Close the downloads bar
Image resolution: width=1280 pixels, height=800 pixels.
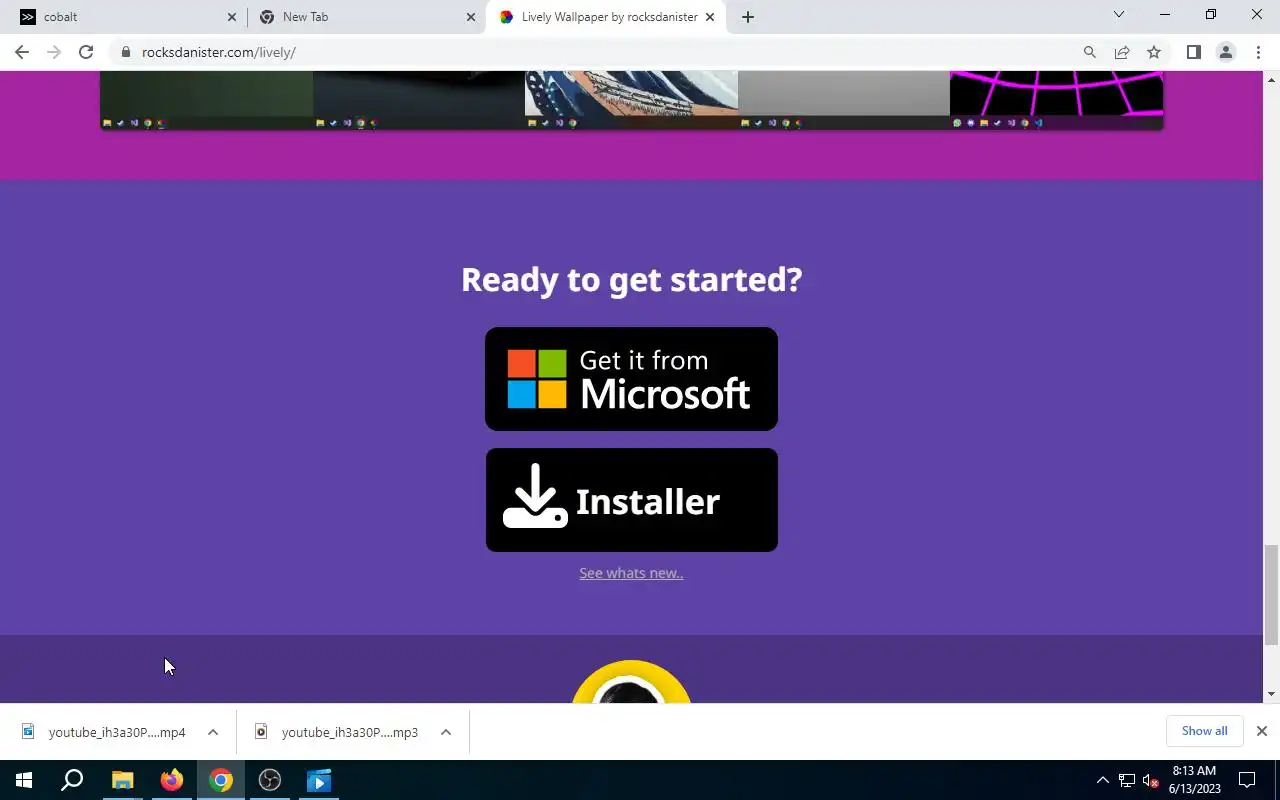tap(1262, 731)
